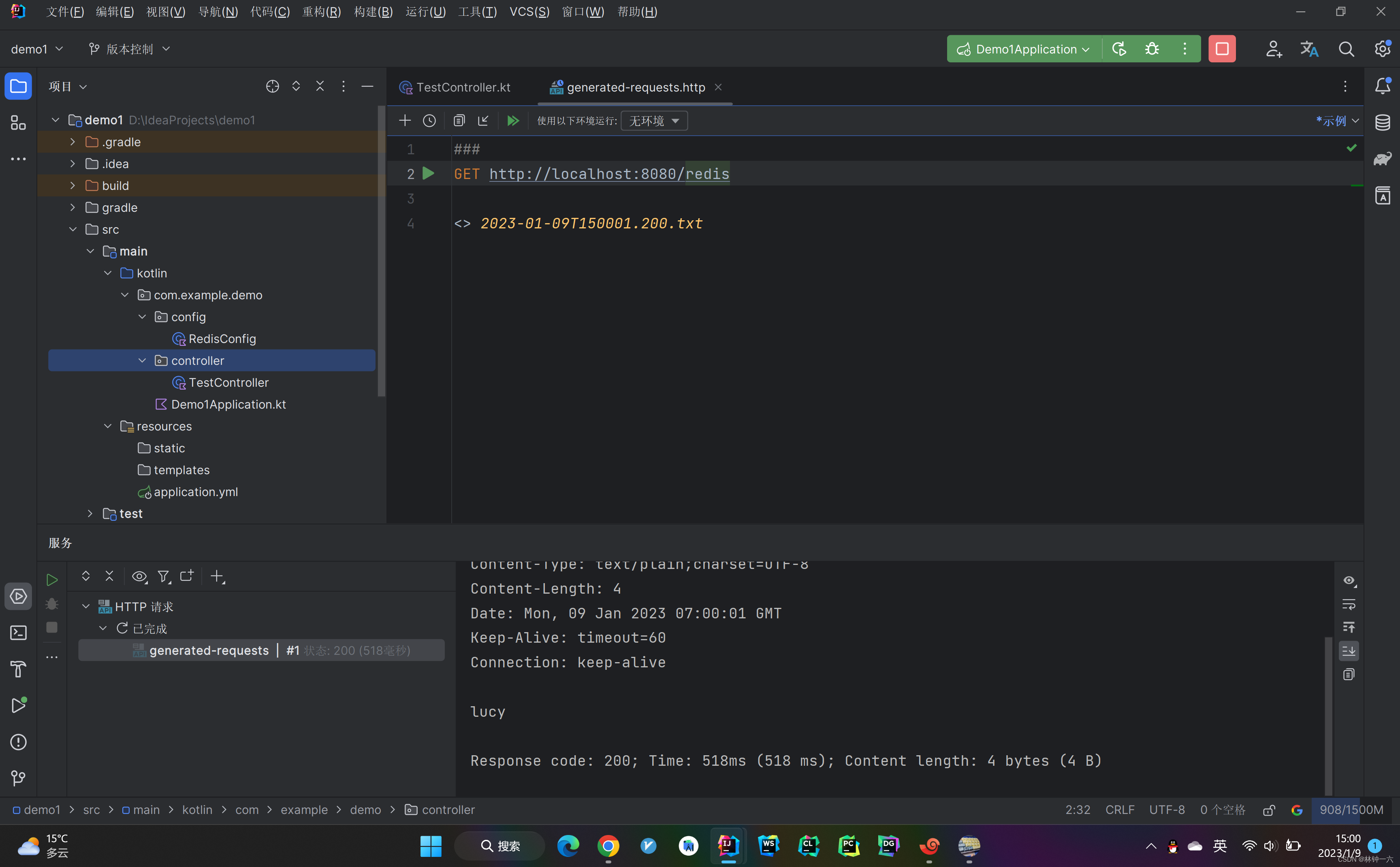This screenshot has height=867, width=1400.
Task: Open the IDE settings gear icon
Action: [1382, 49]
